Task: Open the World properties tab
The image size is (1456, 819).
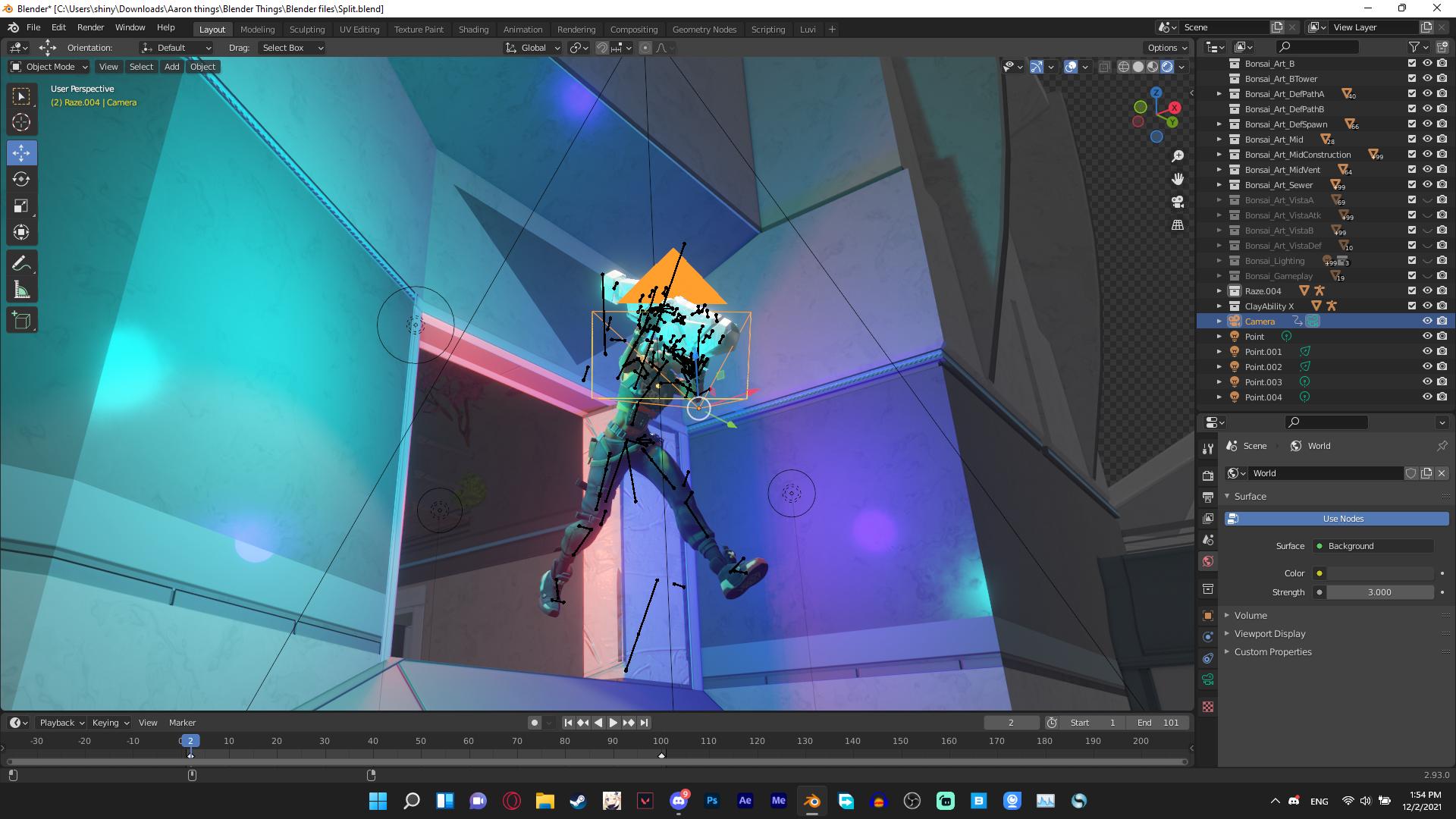Action: click(x=1207, y=561)
